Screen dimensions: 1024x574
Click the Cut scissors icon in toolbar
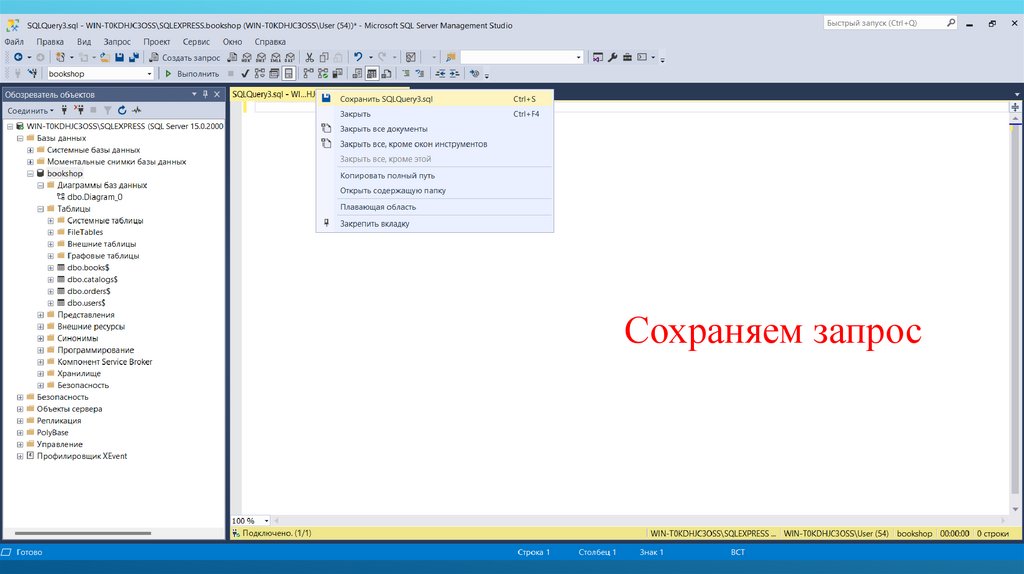[310, 58]
